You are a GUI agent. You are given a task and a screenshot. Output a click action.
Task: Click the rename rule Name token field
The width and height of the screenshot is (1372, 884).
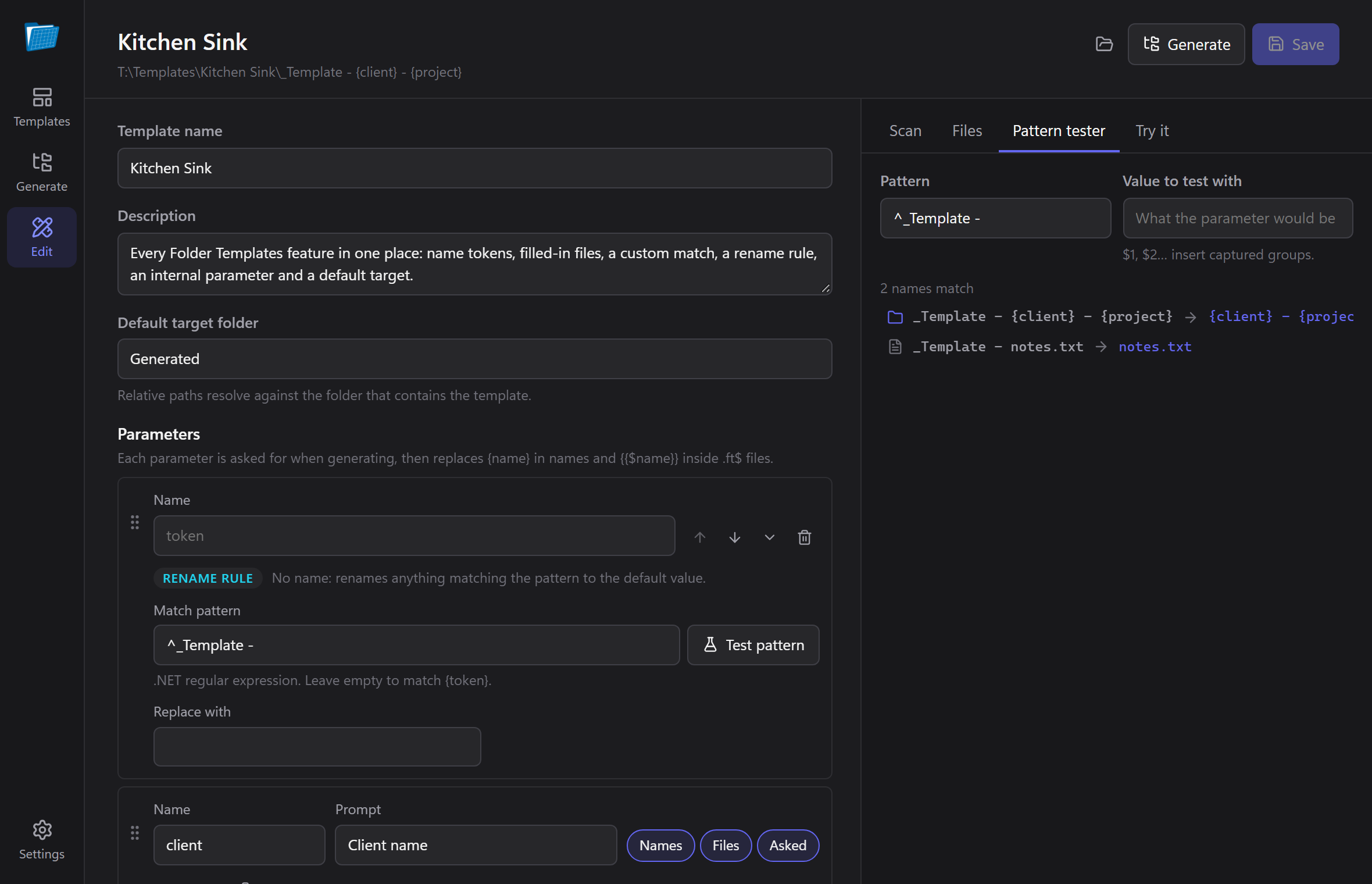(x=414, y=536)
